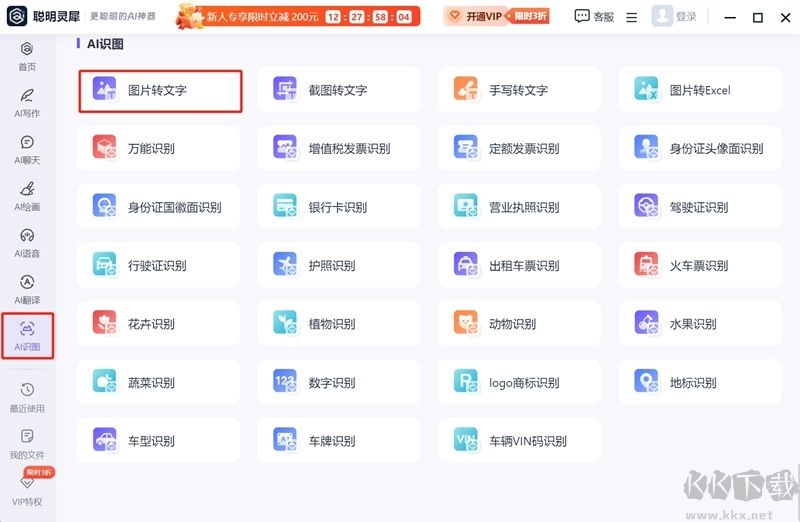Click the 新人专享限时立减 promotion banner
Viewport: 800px width, 522px height.
click(298, 16)
